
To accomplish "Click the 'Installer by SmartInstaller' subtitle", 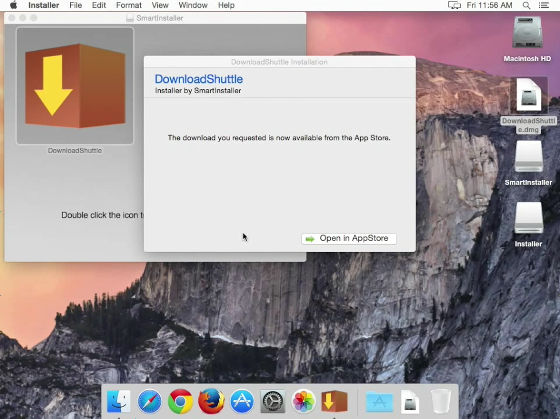I will (x=198, y=91).
